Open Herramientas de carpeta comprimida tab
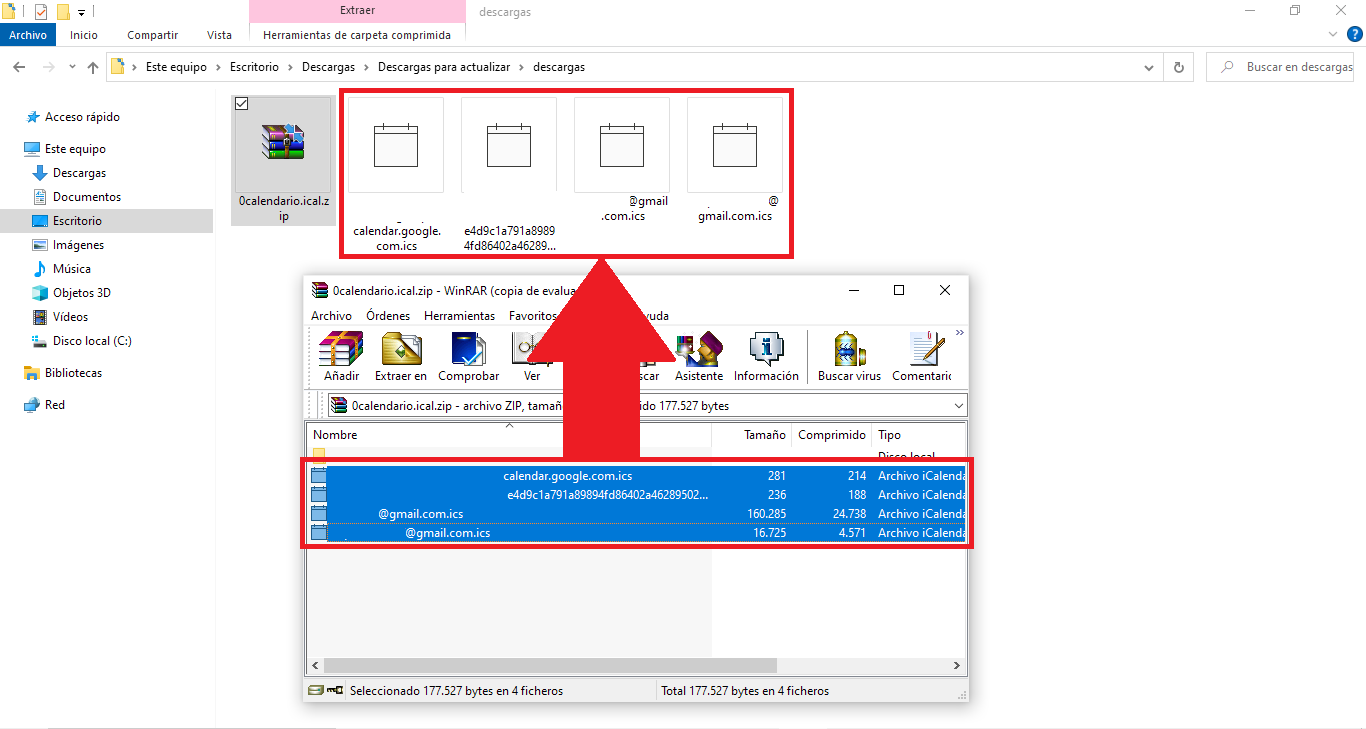 (x=357, y=35)
